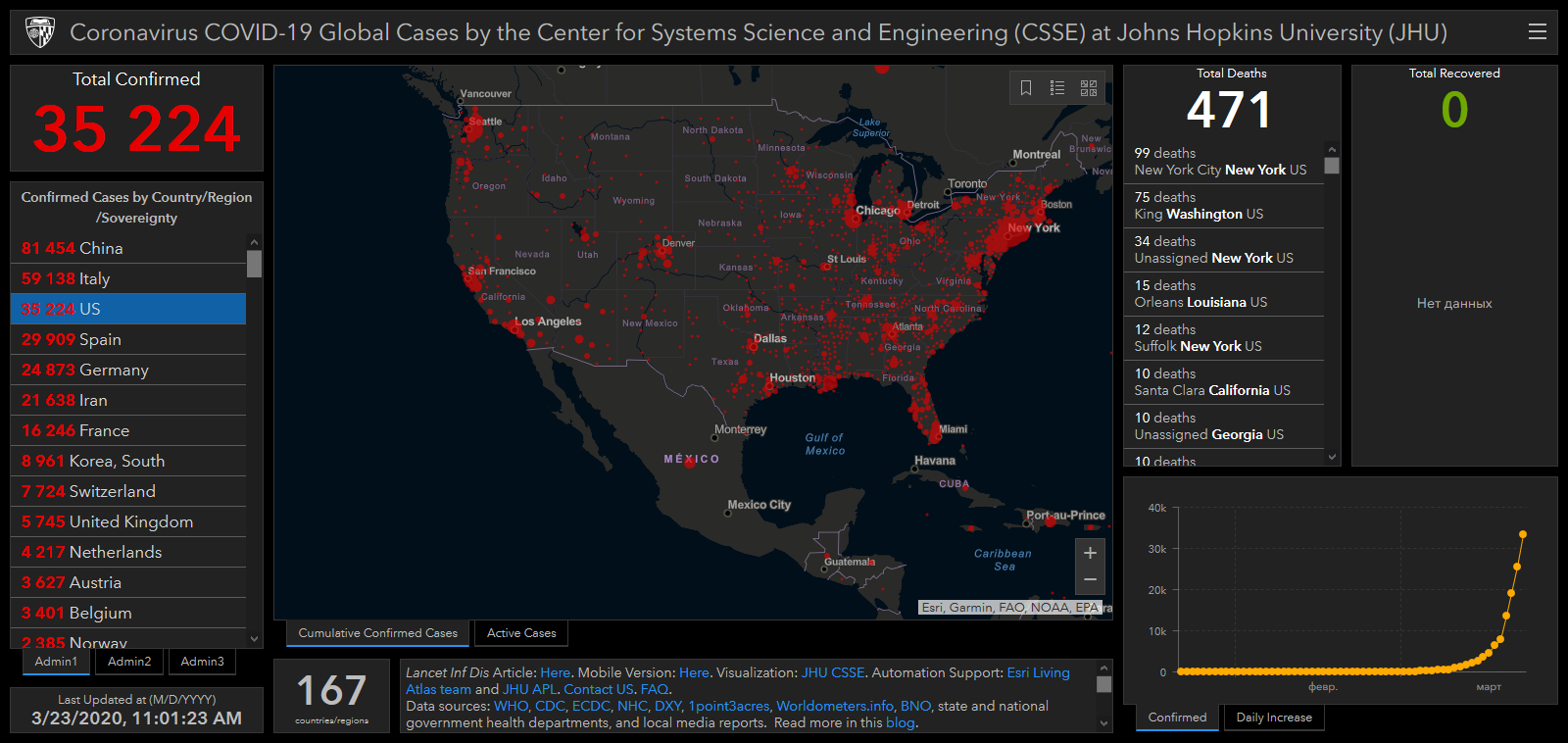Click the Johns Hopkins shield logo
This screenshot has height=743, width=1568.
click(x=39, y=32)
